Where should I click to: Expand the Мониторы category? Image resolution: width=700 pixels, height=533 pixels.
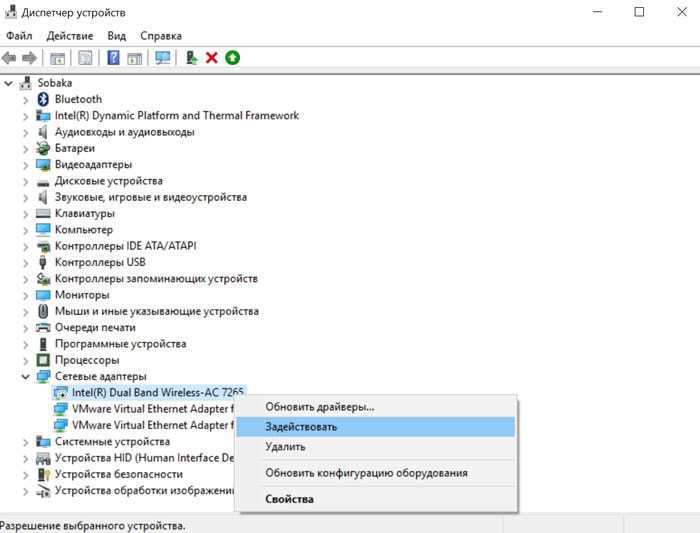click(25, 295)
